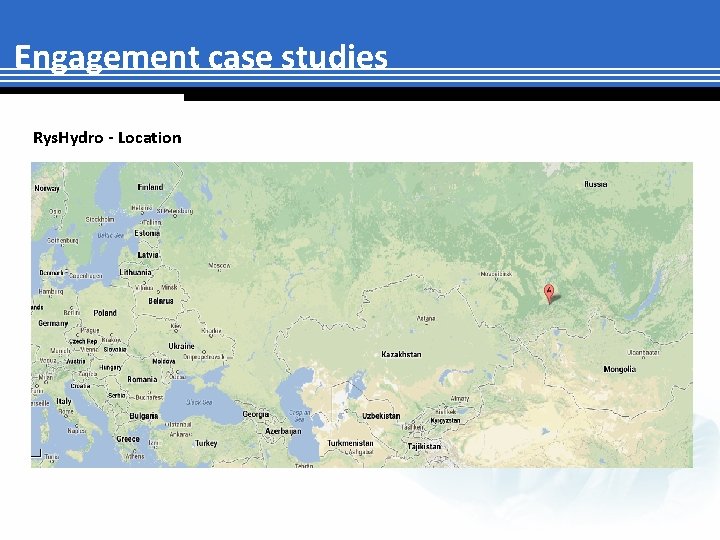
Task: Click the Georgia country label
Action: pyautogui.click(x=255, y=414)
